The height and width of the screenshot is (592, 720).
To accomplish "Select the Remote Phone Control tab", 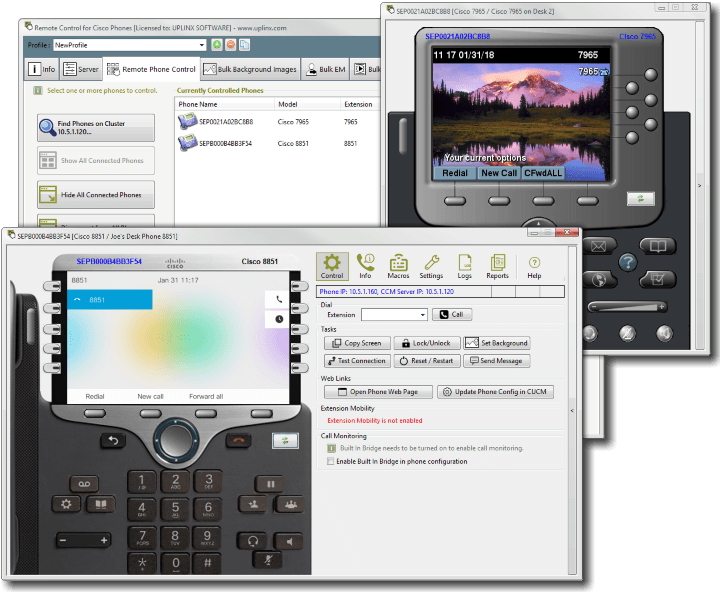I will pyautogui.click(x=152, y=69).
